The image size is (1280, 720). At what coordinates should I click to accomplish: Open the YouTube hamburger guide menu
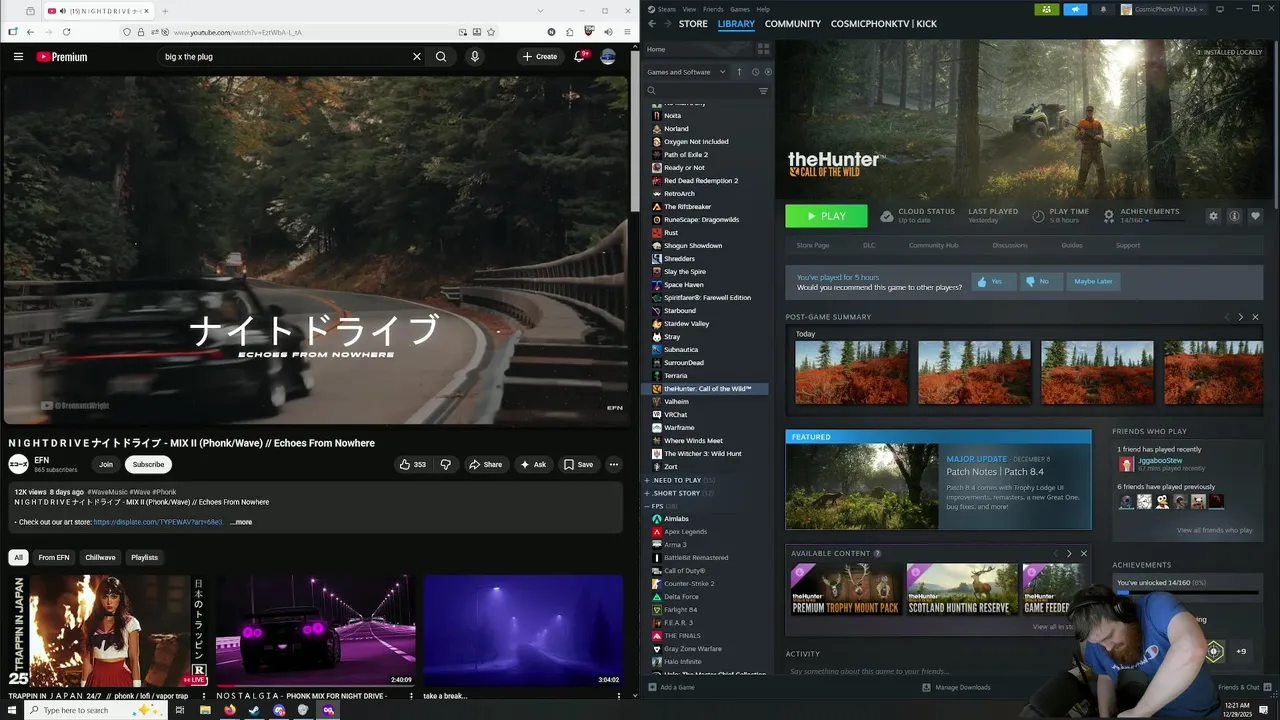(x=18, y=57)
